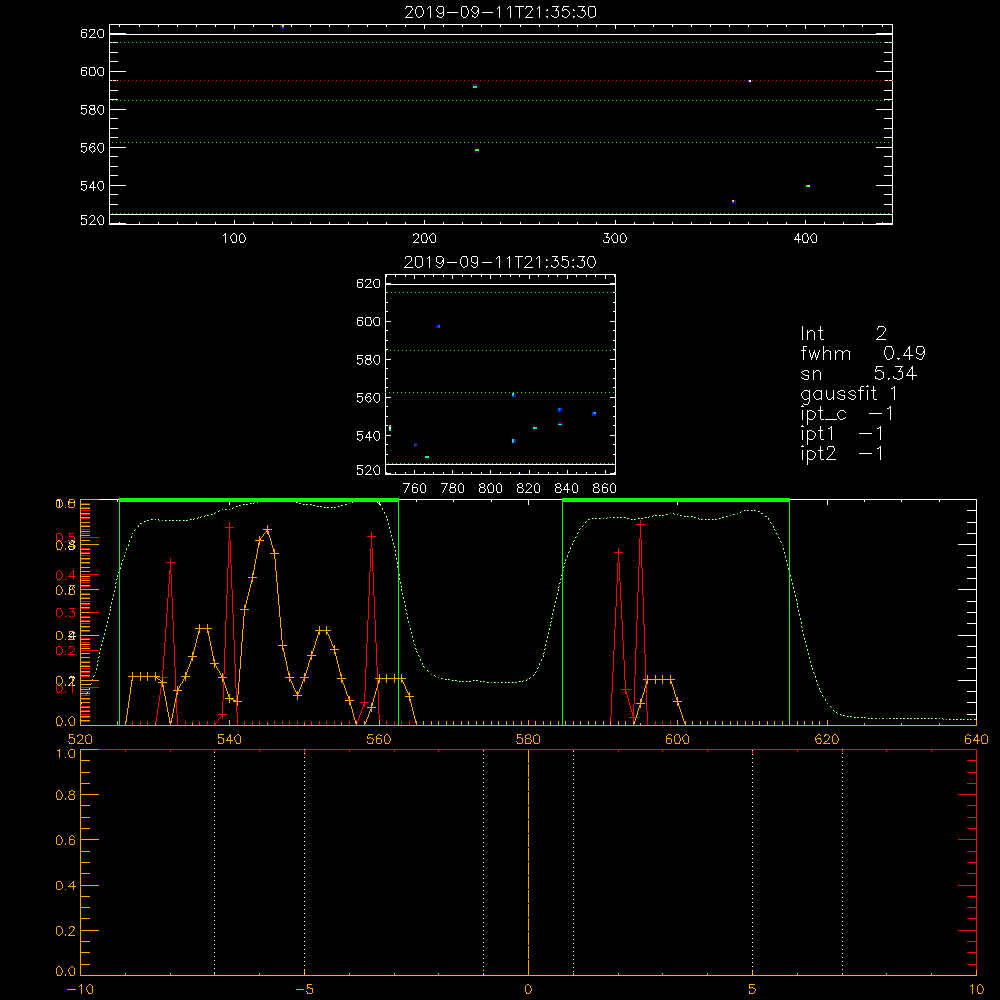Click the 10 label on bottom axis
This screenshot has height=1000, width=1000.
(976, 989)
